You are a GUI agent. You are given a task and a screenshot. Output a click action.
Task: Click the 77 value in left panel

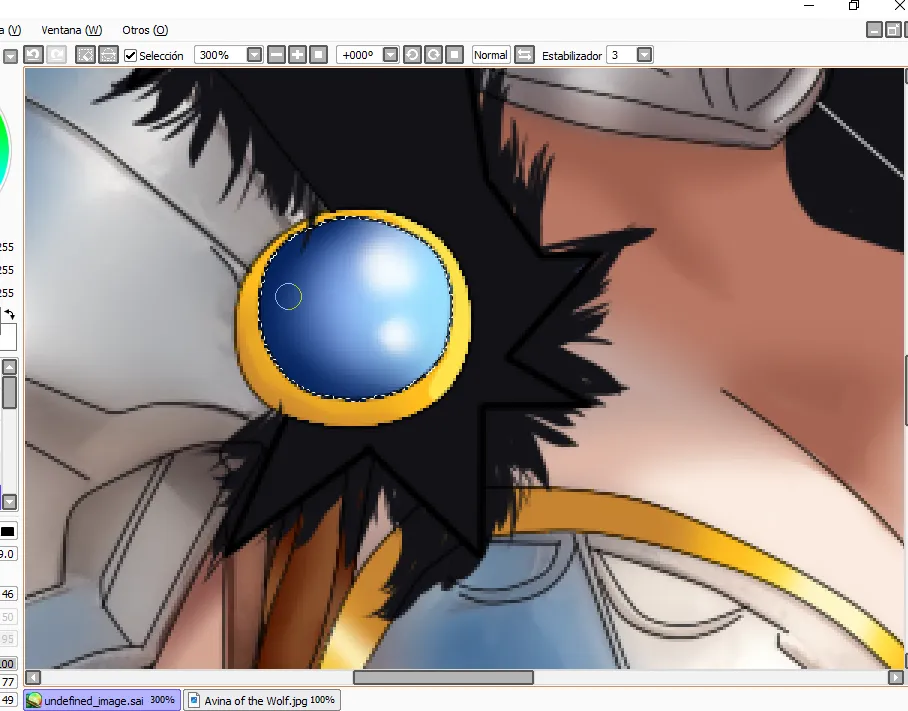pyautogui.click(x=8, y=682)
